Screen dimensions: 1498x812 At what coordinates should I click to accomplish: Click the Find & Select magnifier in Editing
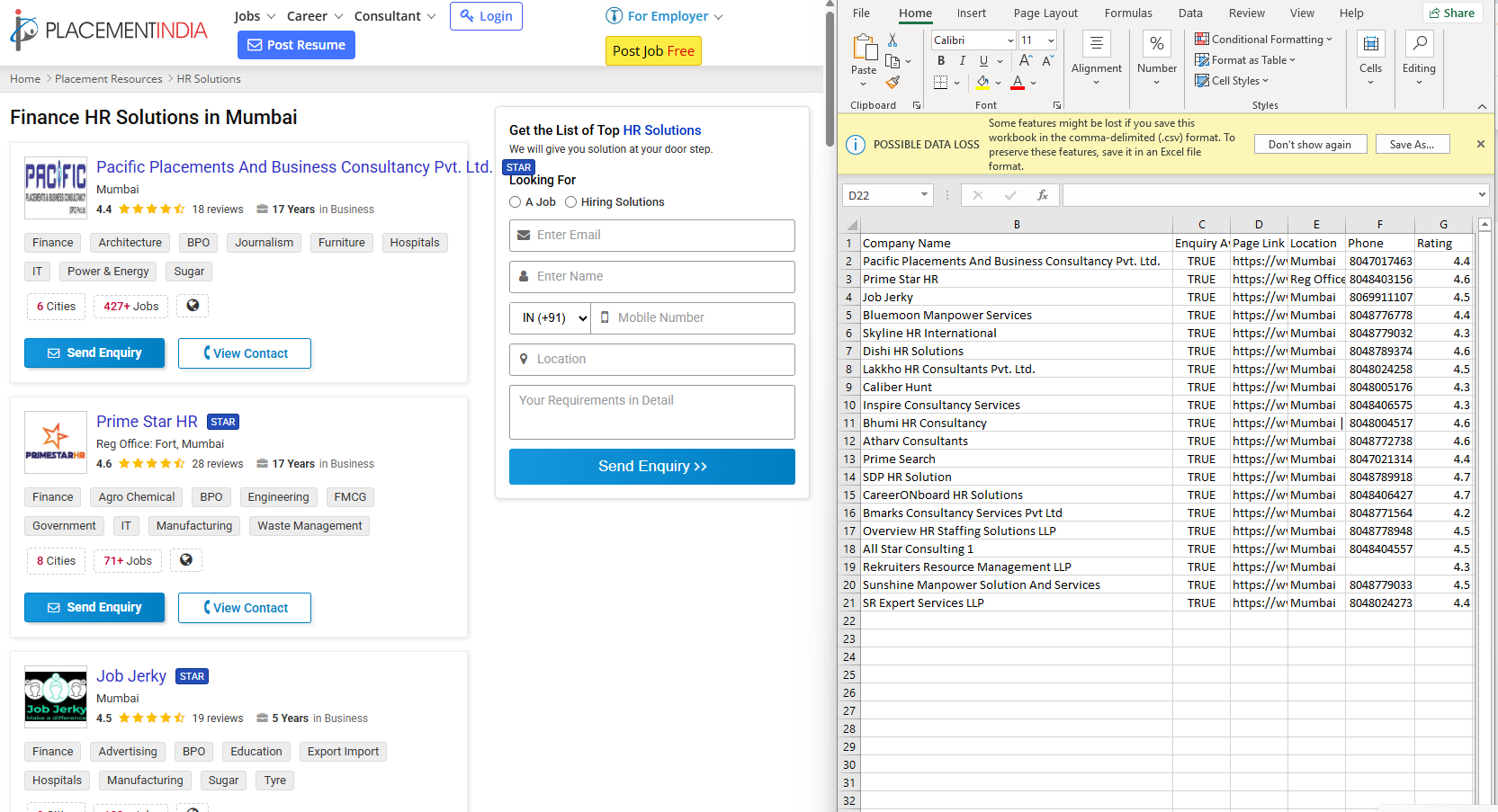tap(1420, 43)
